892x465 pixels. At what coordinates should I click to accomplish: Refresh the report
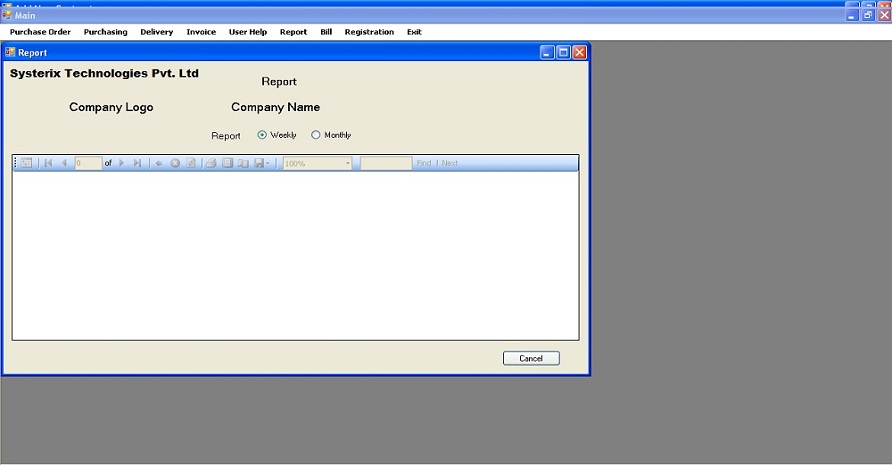(191, 163)
